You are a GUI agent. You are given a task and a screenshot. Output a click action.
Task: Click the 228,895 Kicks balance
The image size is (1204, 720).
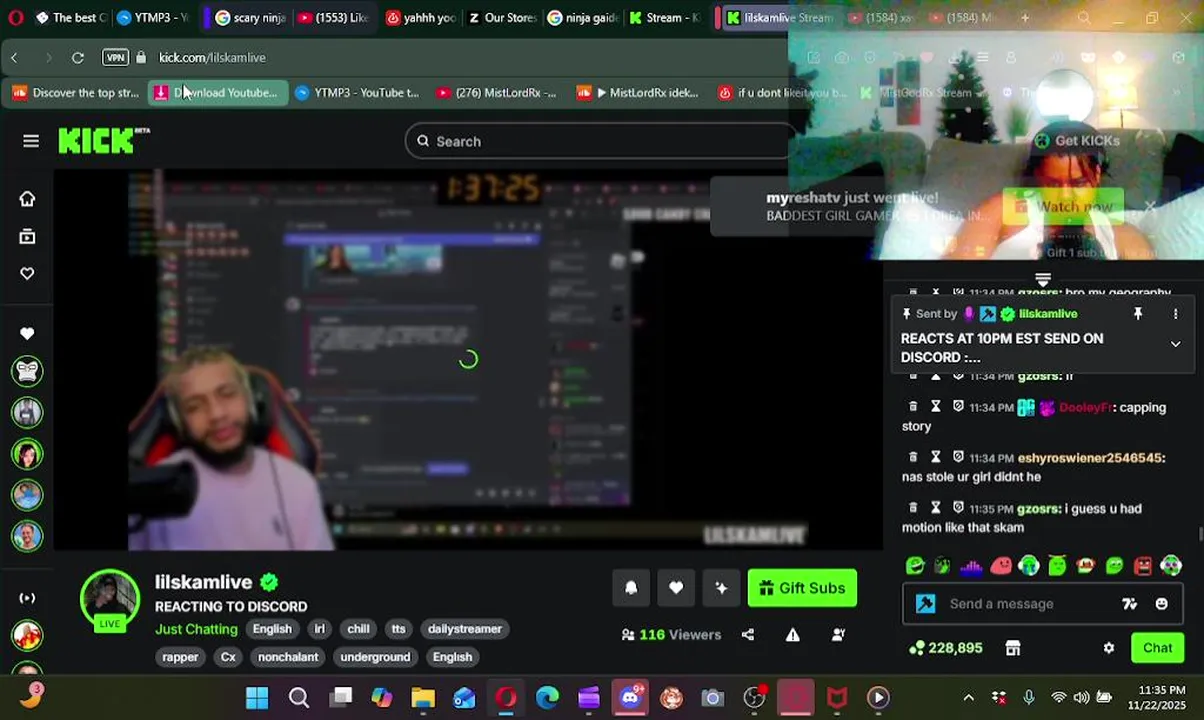click(945, 648)
